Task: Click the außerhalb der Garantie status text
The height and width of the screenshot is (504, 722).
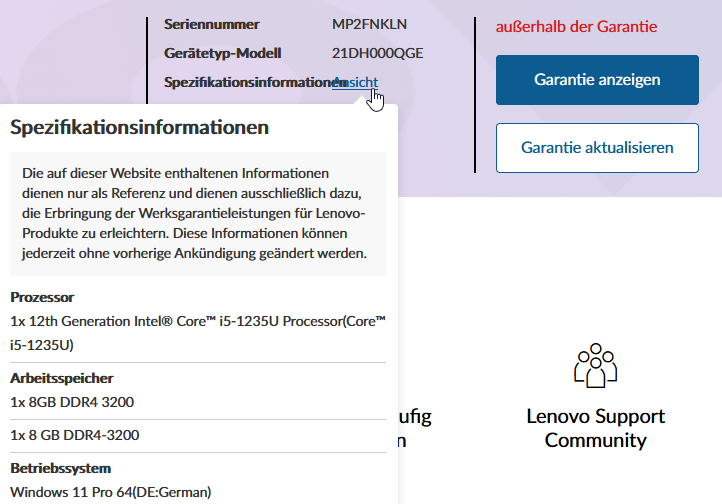Action: [576, 27]
